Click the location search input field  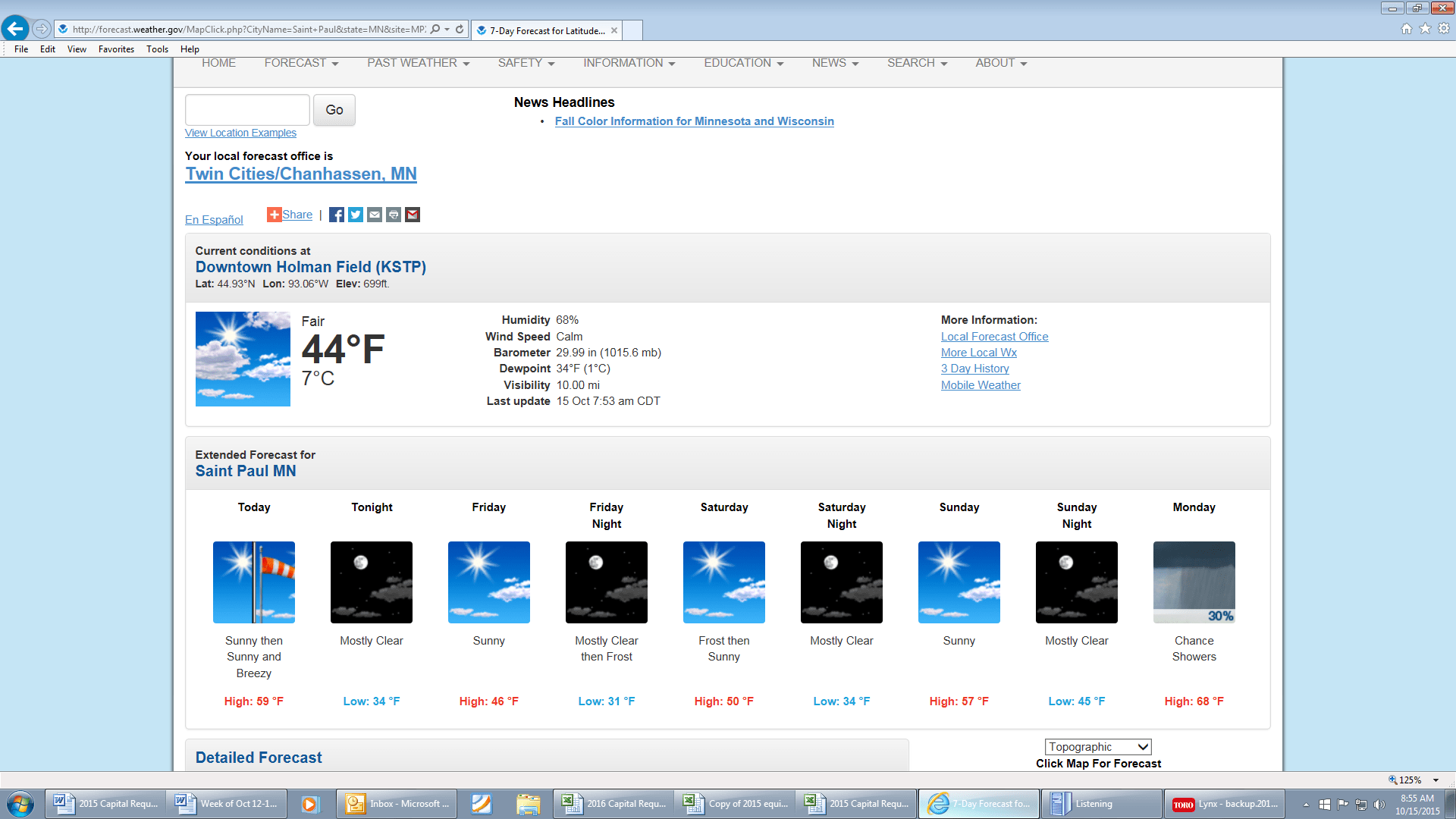tap(247, 110)
